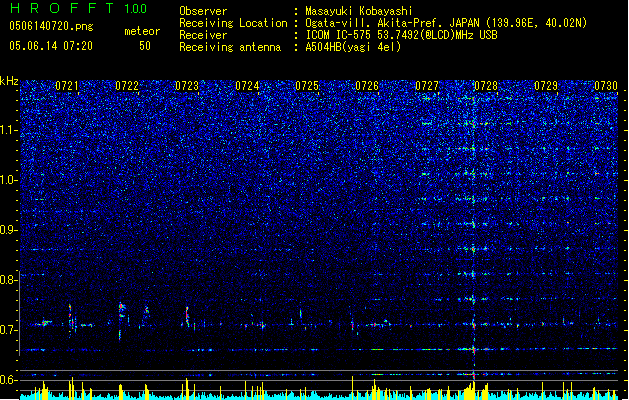629x400 pixels.
Task: Click the 0.6 kHz axis label
Action: click(x=9, y=380)
